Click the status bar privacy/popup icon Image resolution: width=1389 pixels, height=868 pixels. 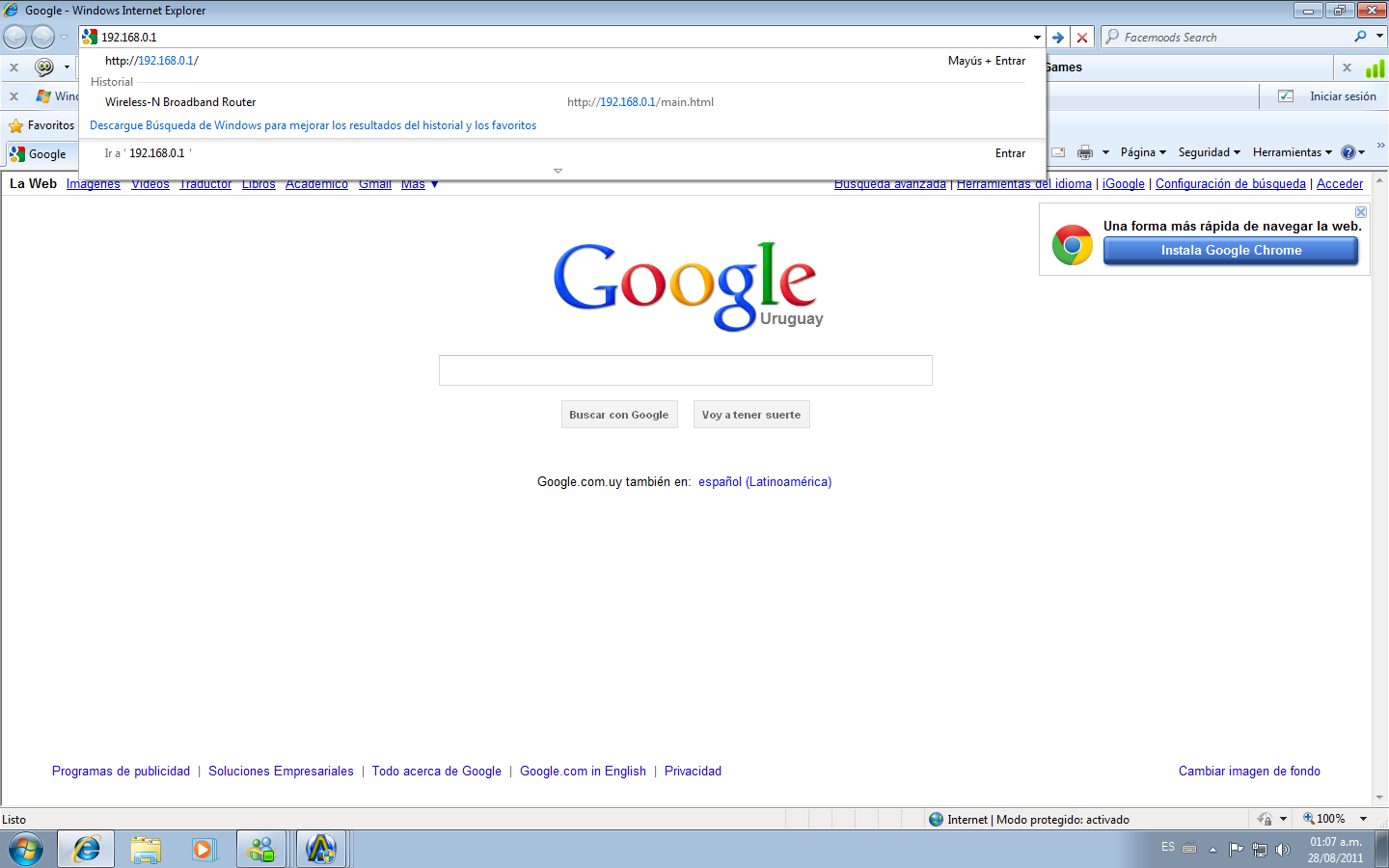click(1265, 819)
